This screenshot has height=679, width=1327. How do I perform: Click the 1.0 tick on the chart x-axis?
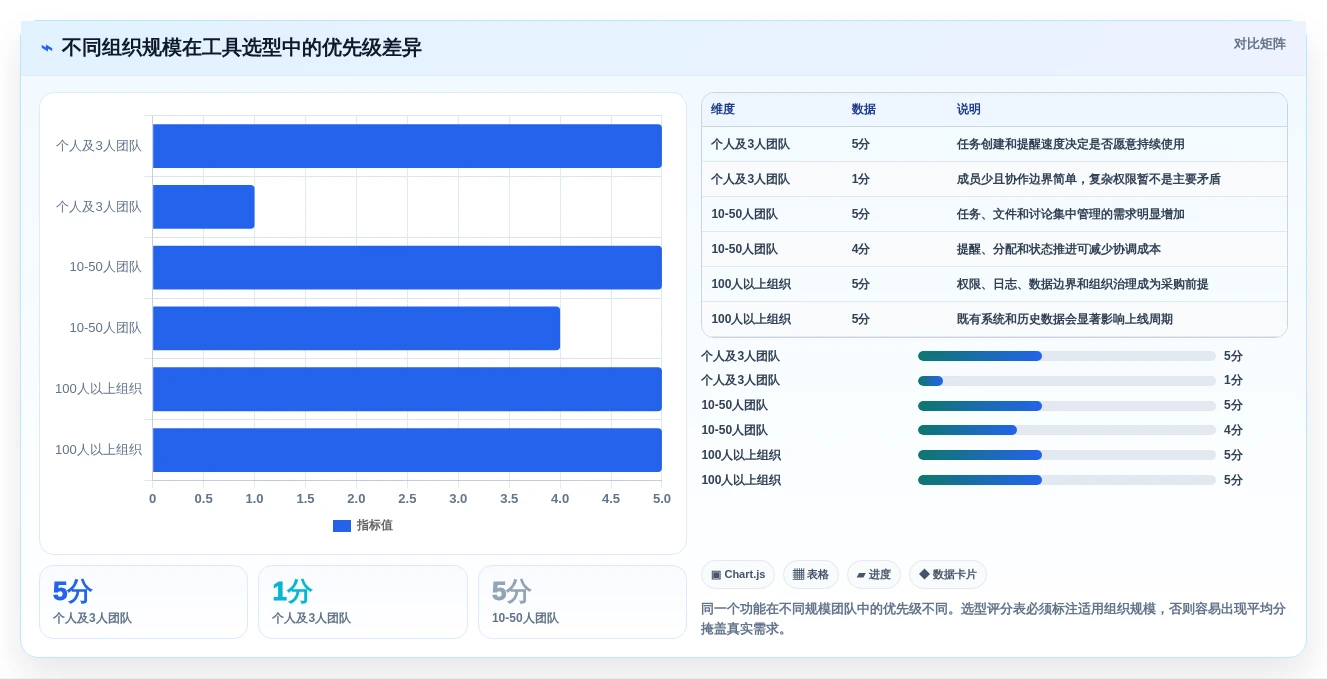254,499
